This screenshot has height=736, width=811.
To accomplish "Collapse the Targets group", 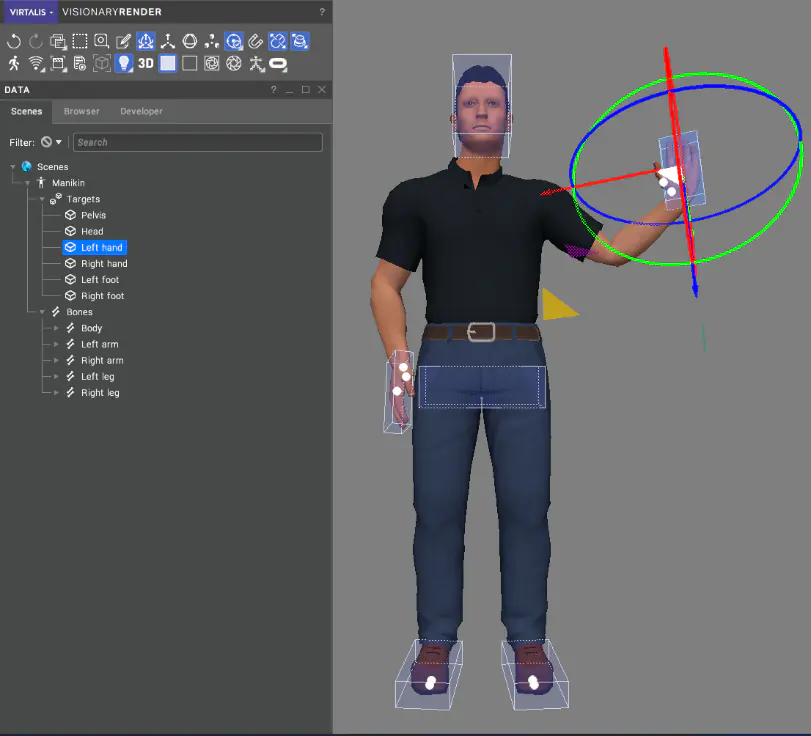I will [42, 199].
